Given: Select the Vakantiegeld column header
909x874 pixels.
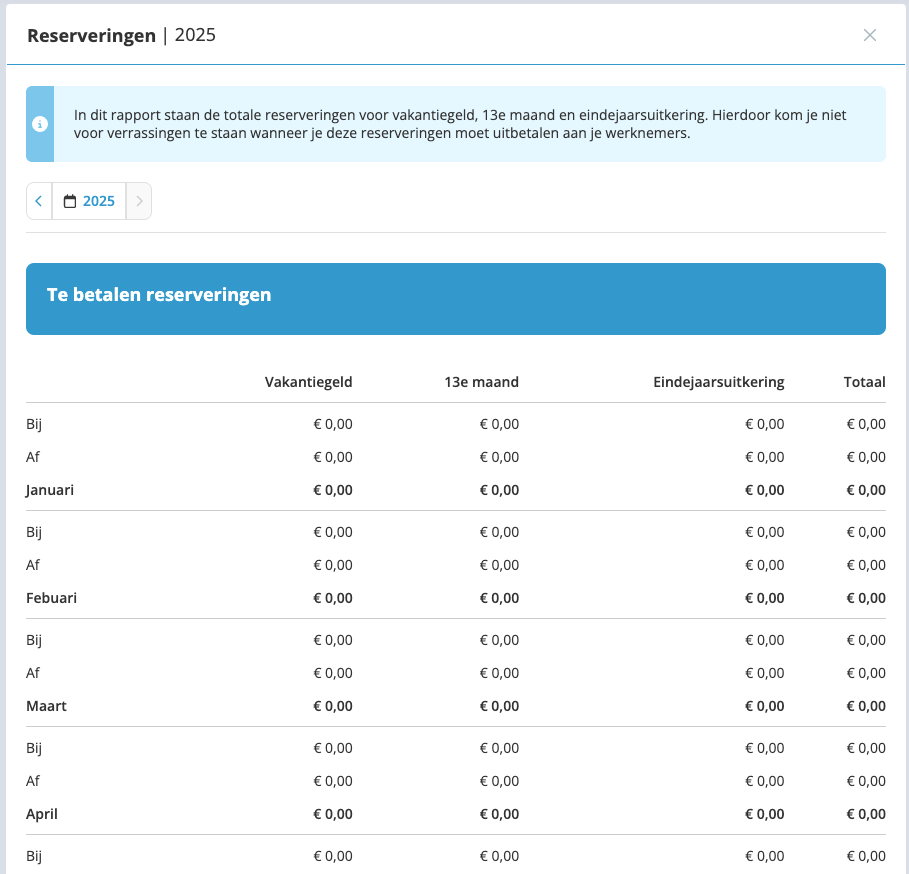Looking at the screenshot, I should [x=308, y=382].
